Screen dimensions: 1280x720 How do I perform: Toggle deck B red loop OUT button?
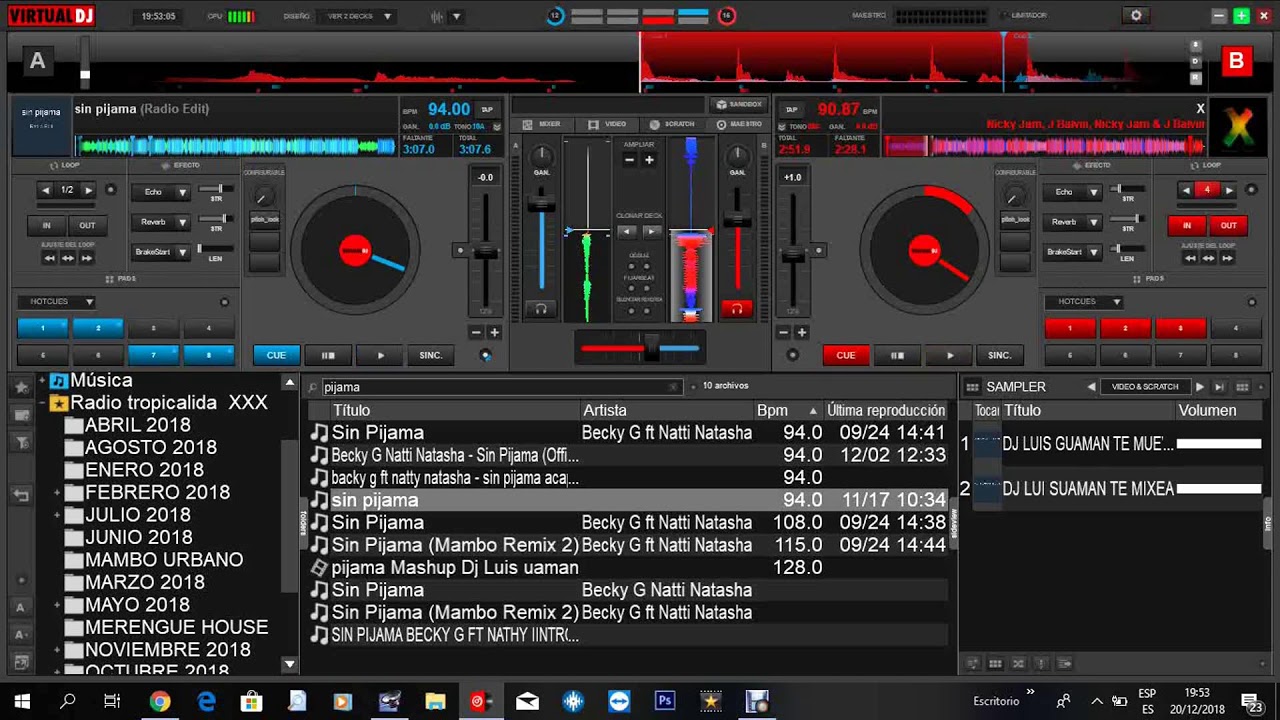click(x=1228, y=225)
